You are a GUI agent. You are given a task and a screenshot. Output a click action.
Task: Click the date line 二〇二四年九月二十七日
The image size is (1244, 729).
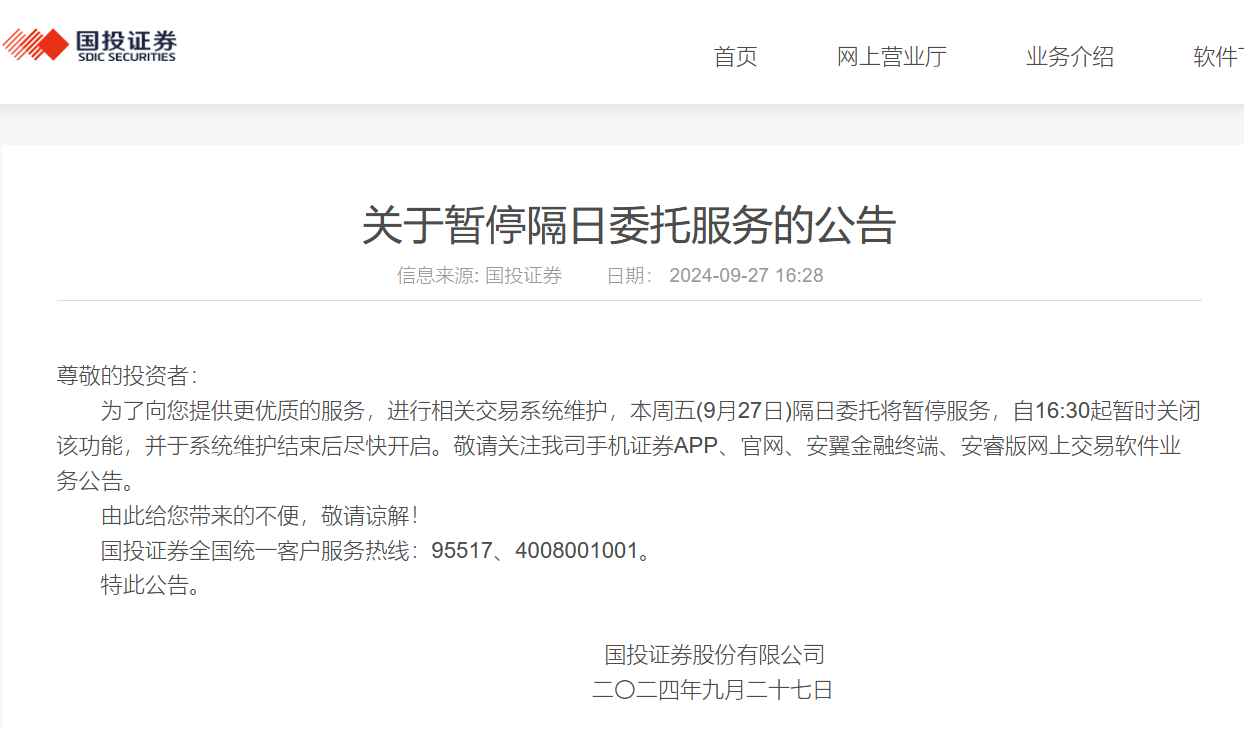tap(712, 690)
